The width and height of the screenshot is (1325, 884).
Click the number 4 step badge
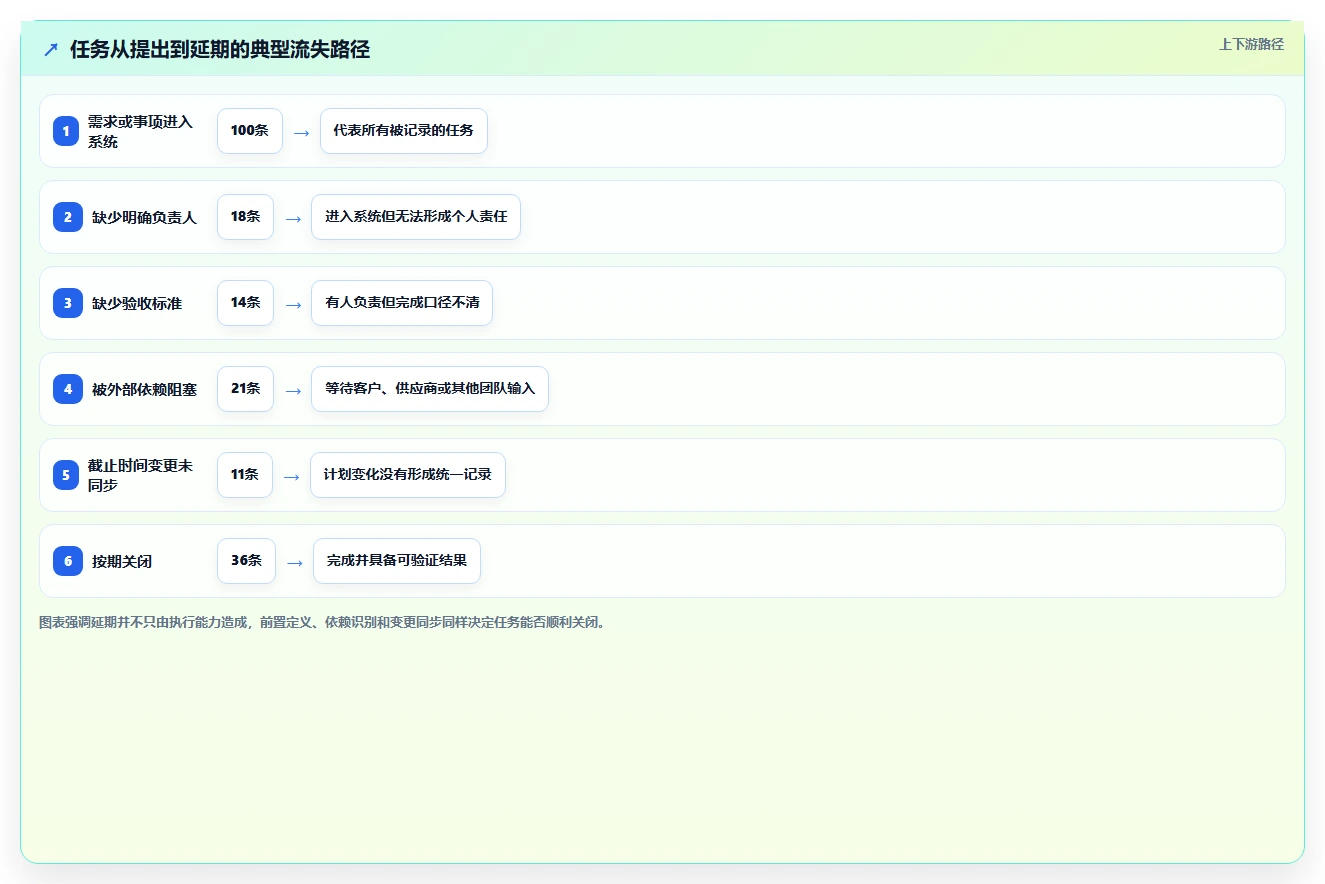tap(68, 389)
